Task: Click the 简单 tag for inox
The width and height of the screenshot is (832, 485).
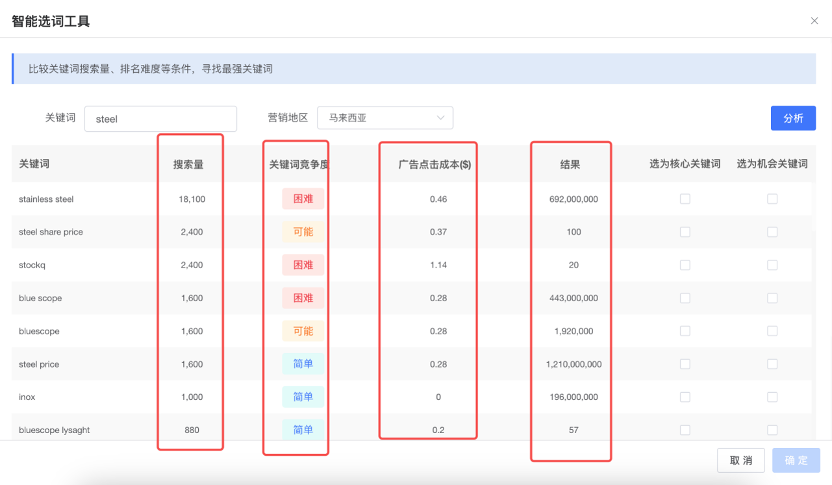Action: [303, 397]
